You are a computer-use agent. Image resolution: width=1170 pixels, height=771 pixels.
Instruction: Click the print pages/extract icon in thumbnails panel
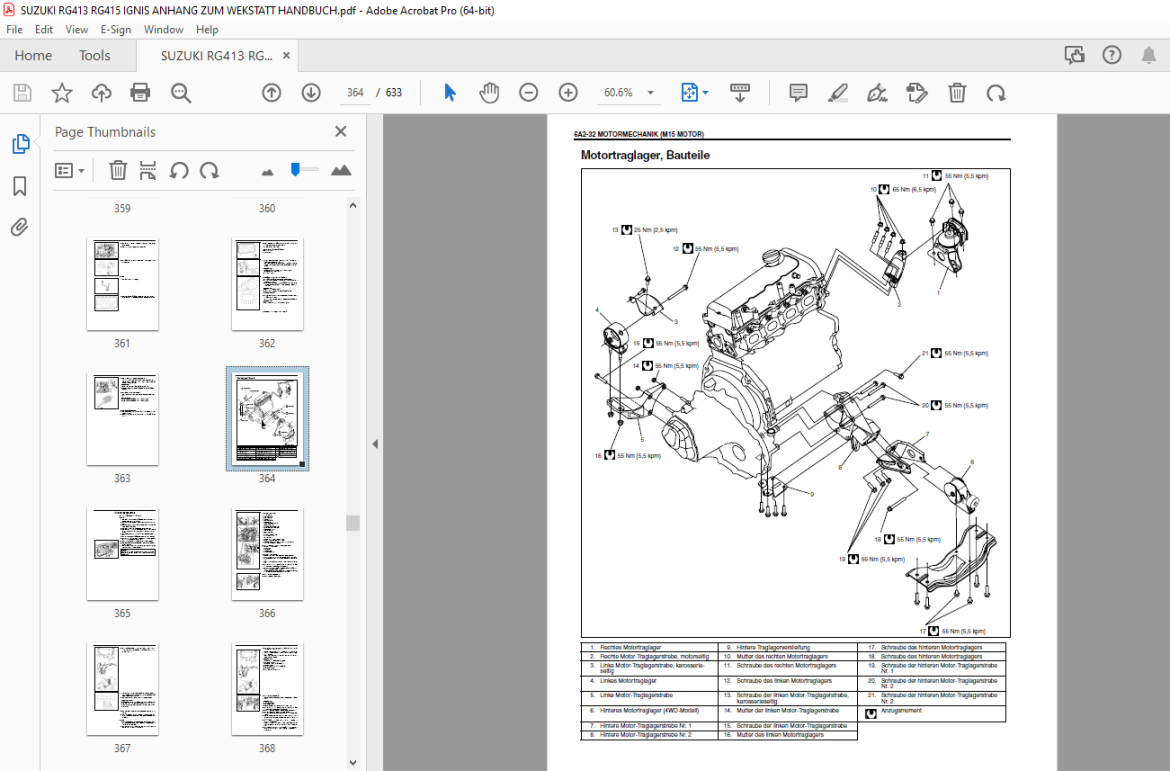pyautogui.click(x=148, y=170)
